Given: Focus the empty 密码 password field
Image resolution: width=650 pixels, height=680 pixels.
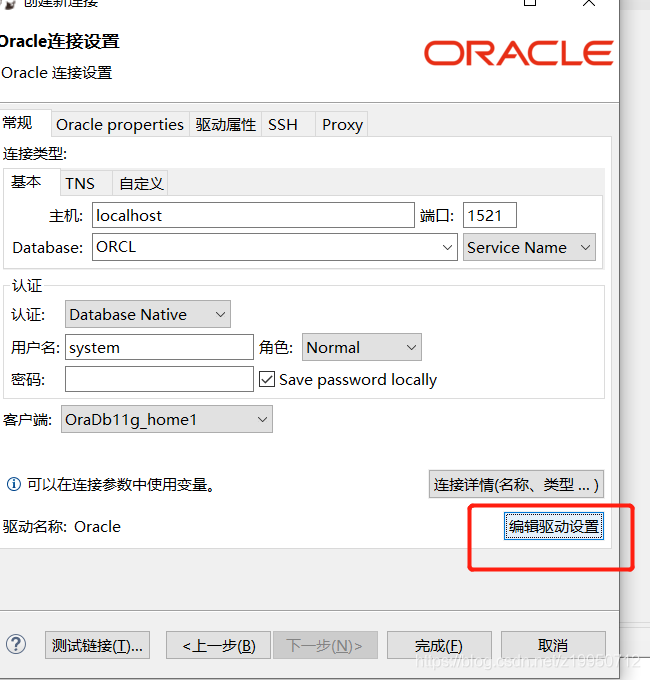Looking at the screenshot, I should 159,379.
